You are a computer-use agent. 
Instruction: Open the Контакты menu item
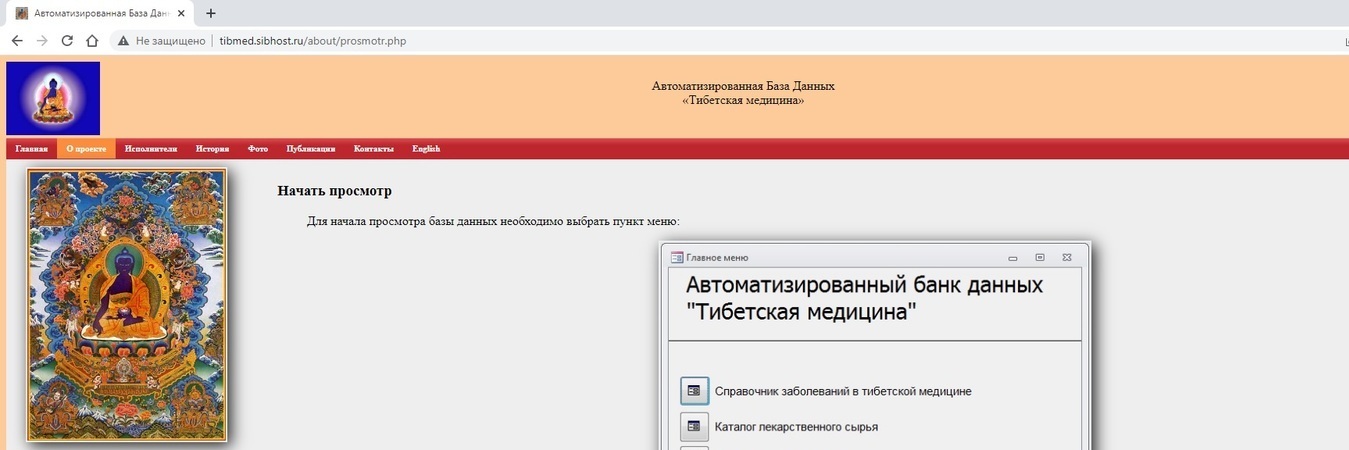(374, 149)
